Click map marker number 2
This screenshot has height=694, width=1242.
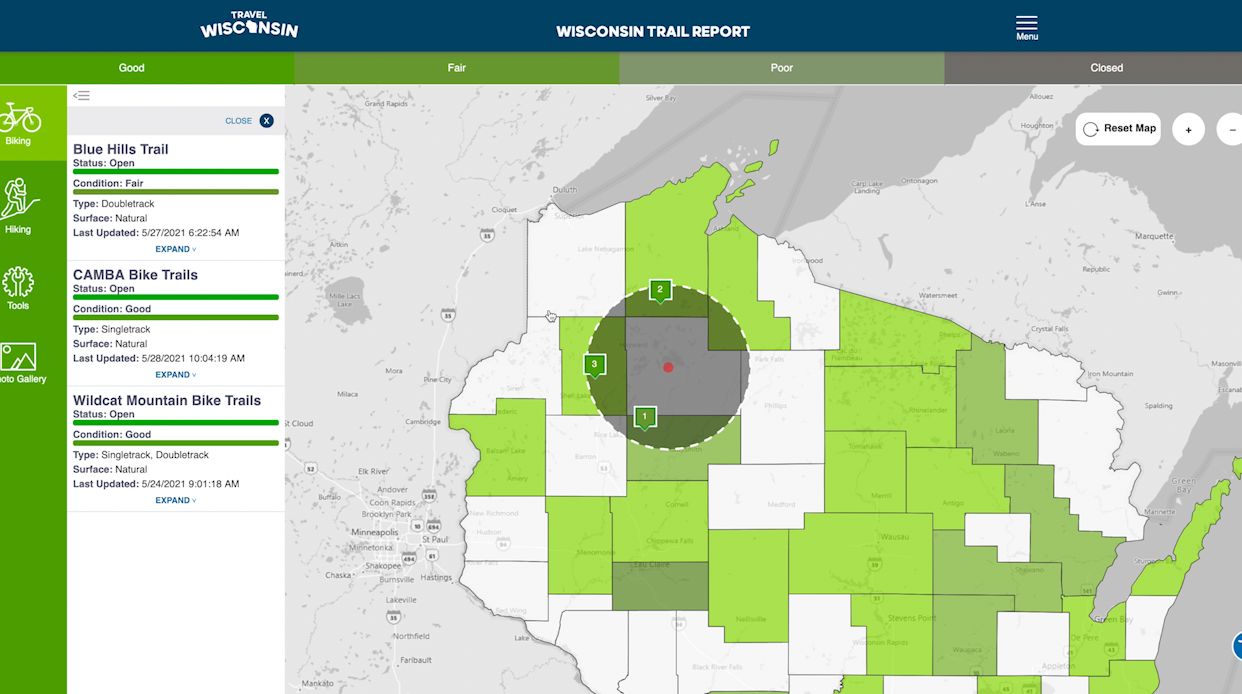(659, 291)
